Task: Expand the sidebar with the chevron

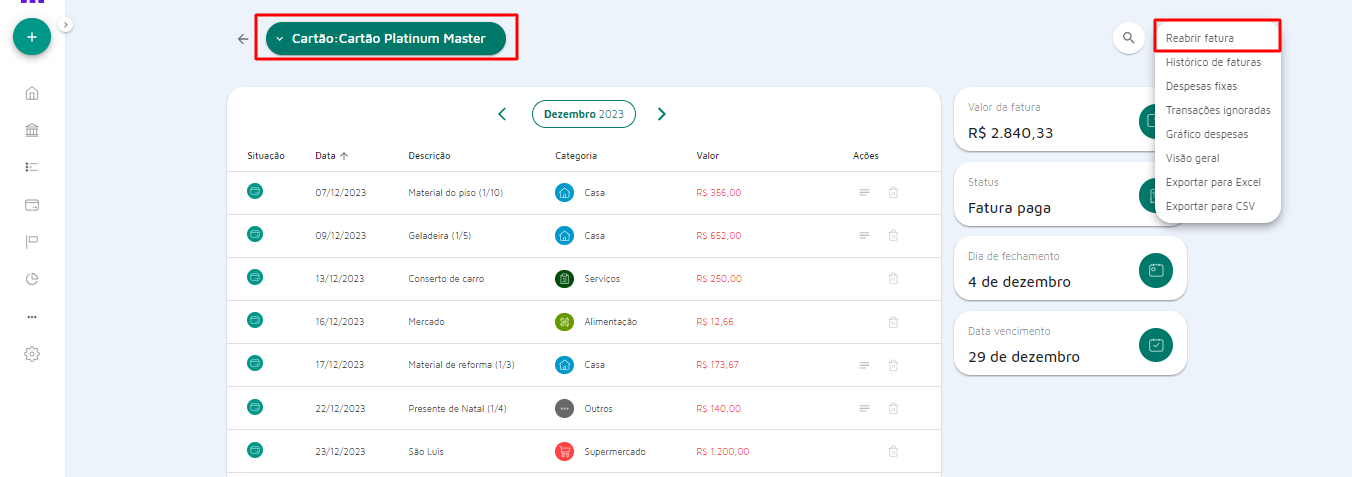Action: pyautogui.click(x=66, y=24)
